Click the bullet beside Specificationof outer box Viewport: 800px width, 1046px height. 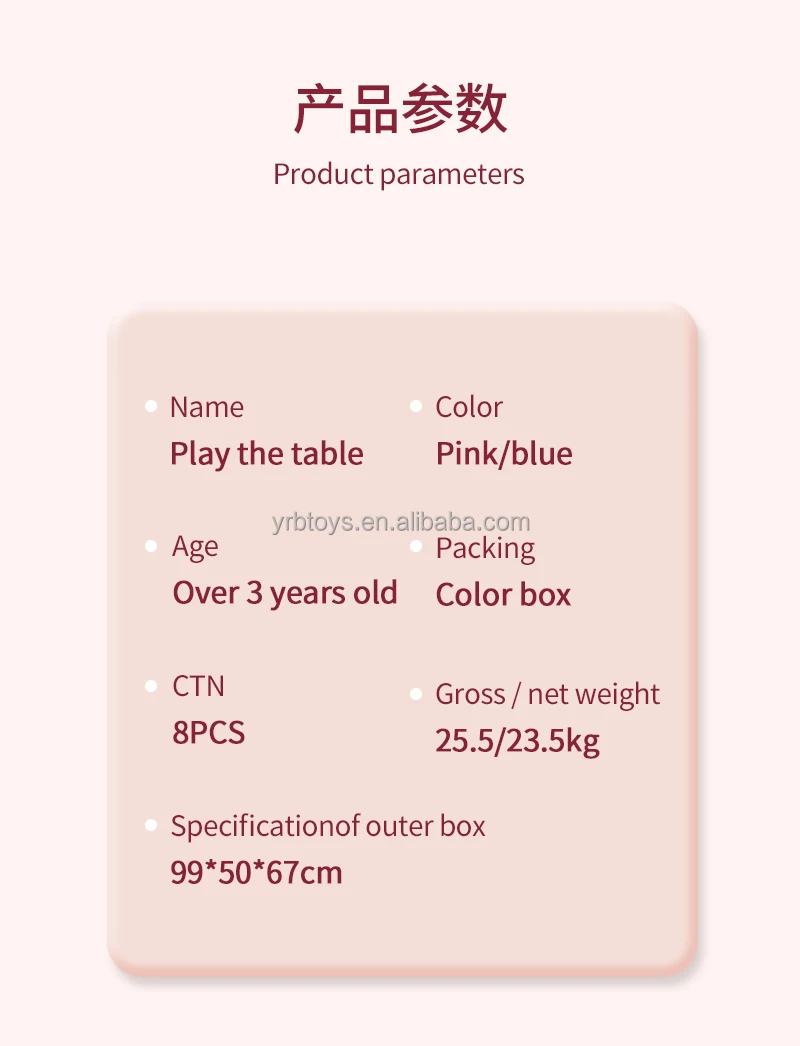coord(151,826)
